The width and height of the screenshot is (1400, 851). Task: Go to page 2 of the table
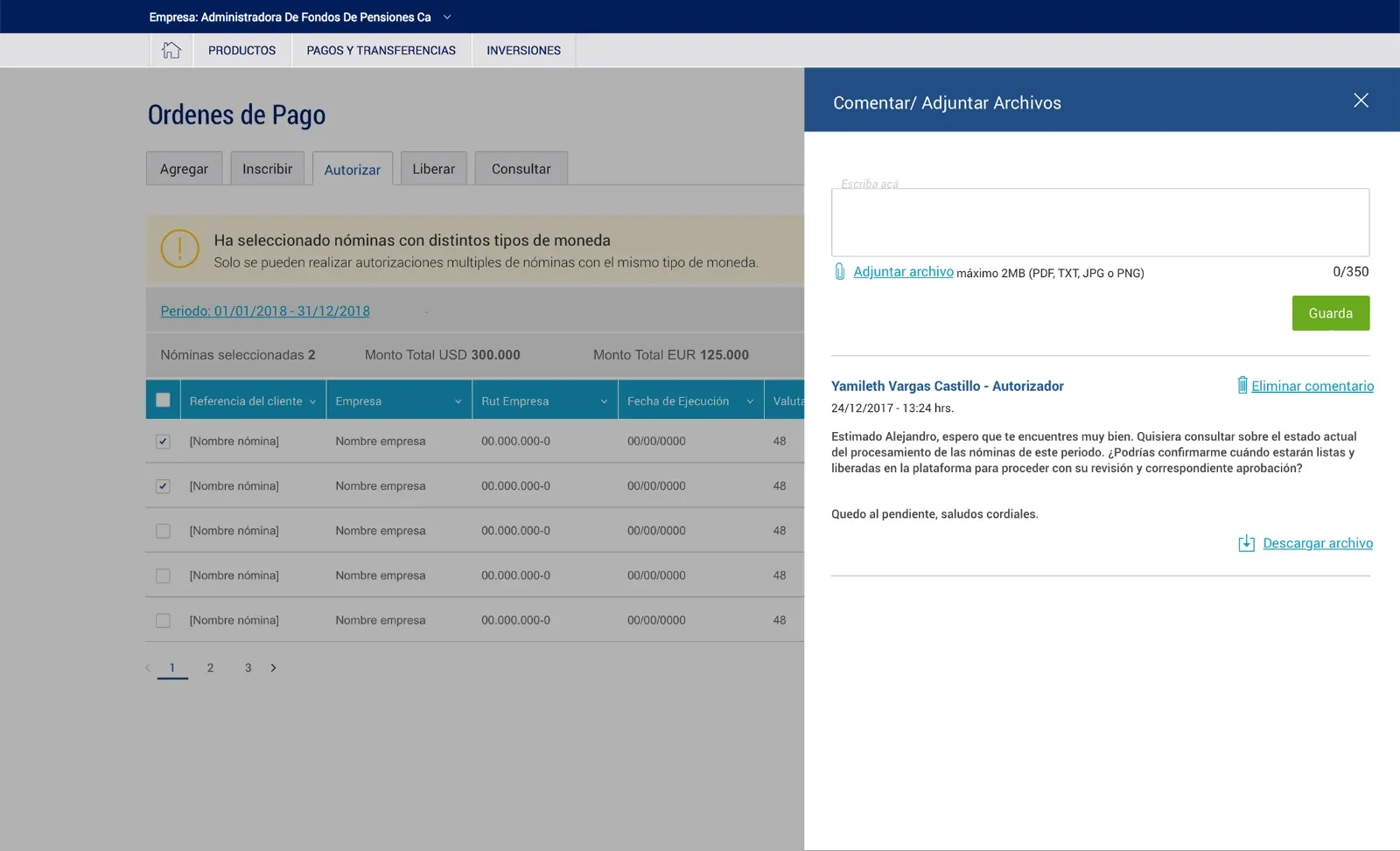(x=210, y=668)
